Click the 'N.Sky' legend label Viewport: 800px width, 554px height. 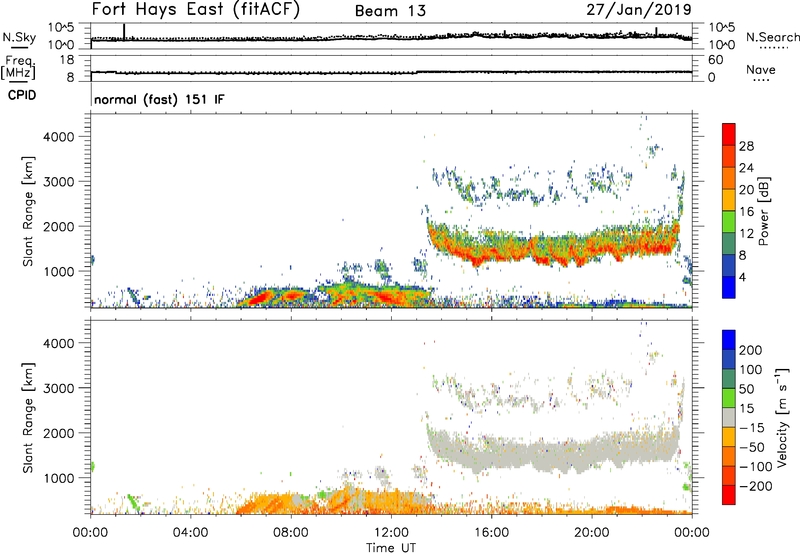pos(19,37)
